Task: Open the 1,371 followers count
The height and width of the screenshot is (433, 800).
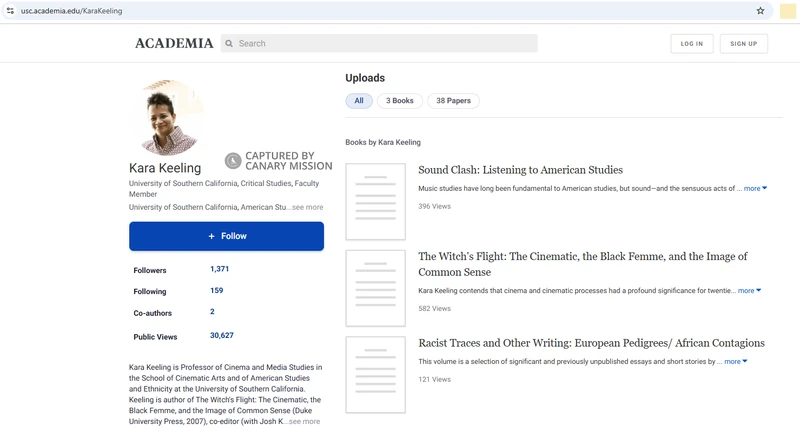Action: pyautogui.click(x=219, y=269)
